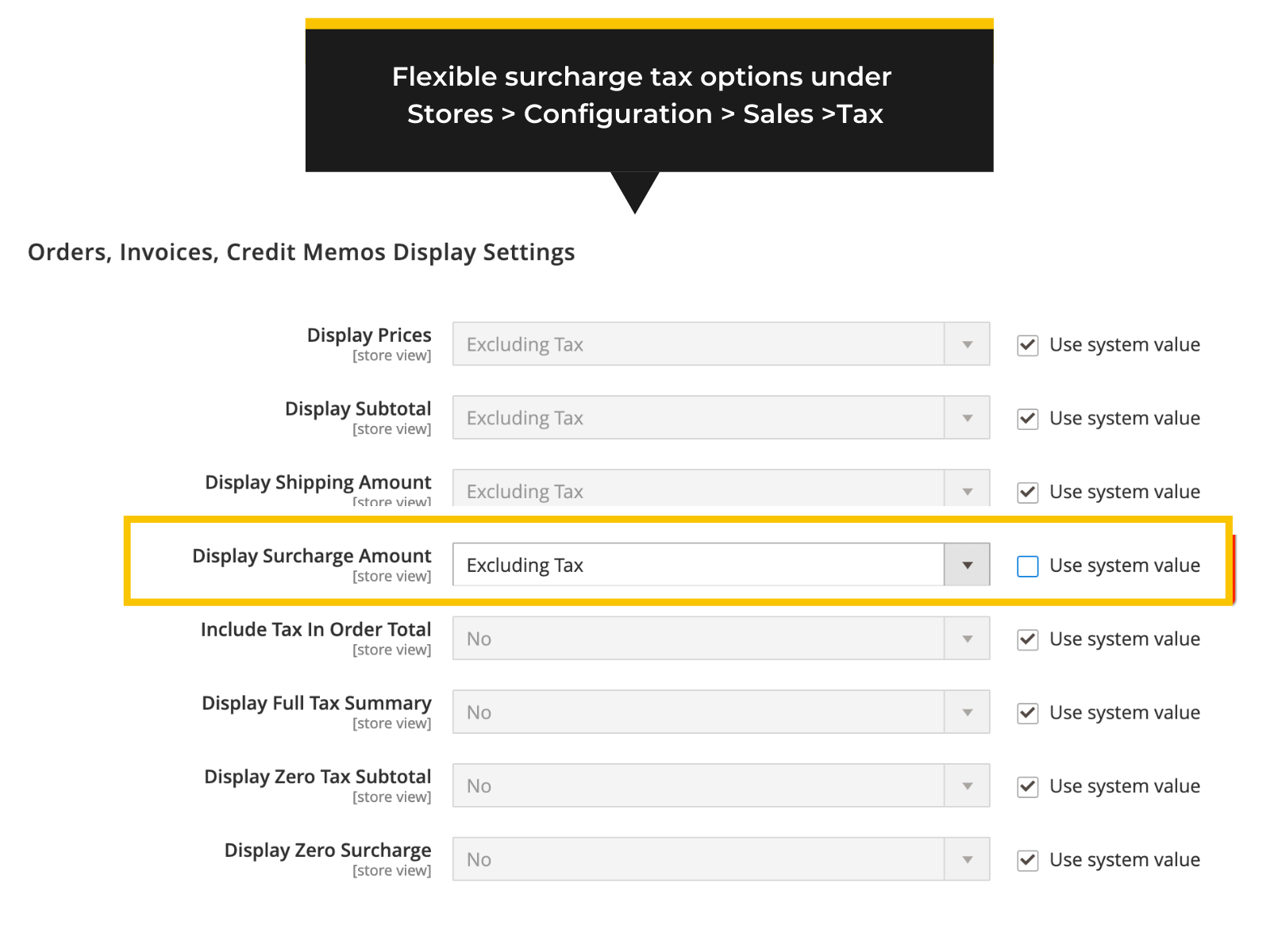Open the Display Full Tax Summary combo box

point(698,712)
